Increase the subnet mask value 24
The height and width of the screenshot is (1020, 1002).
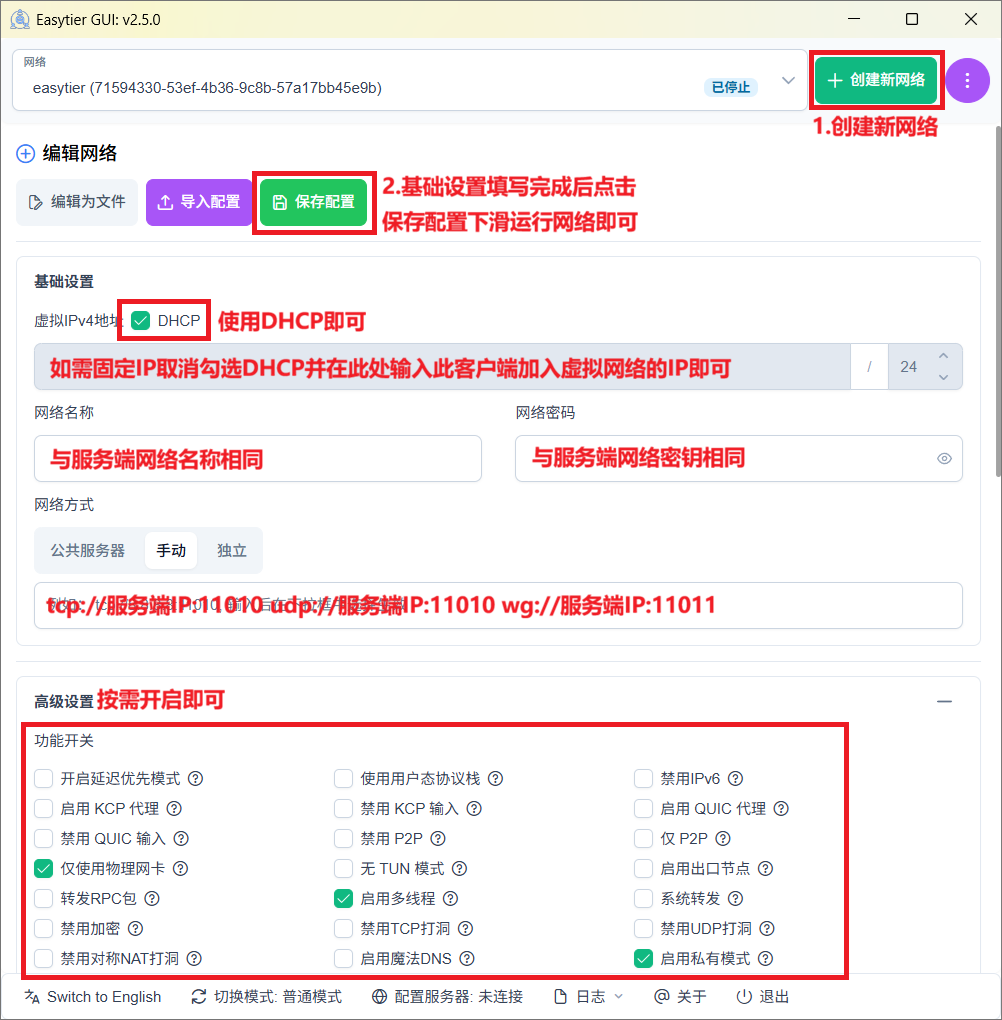tap(943, 356)
